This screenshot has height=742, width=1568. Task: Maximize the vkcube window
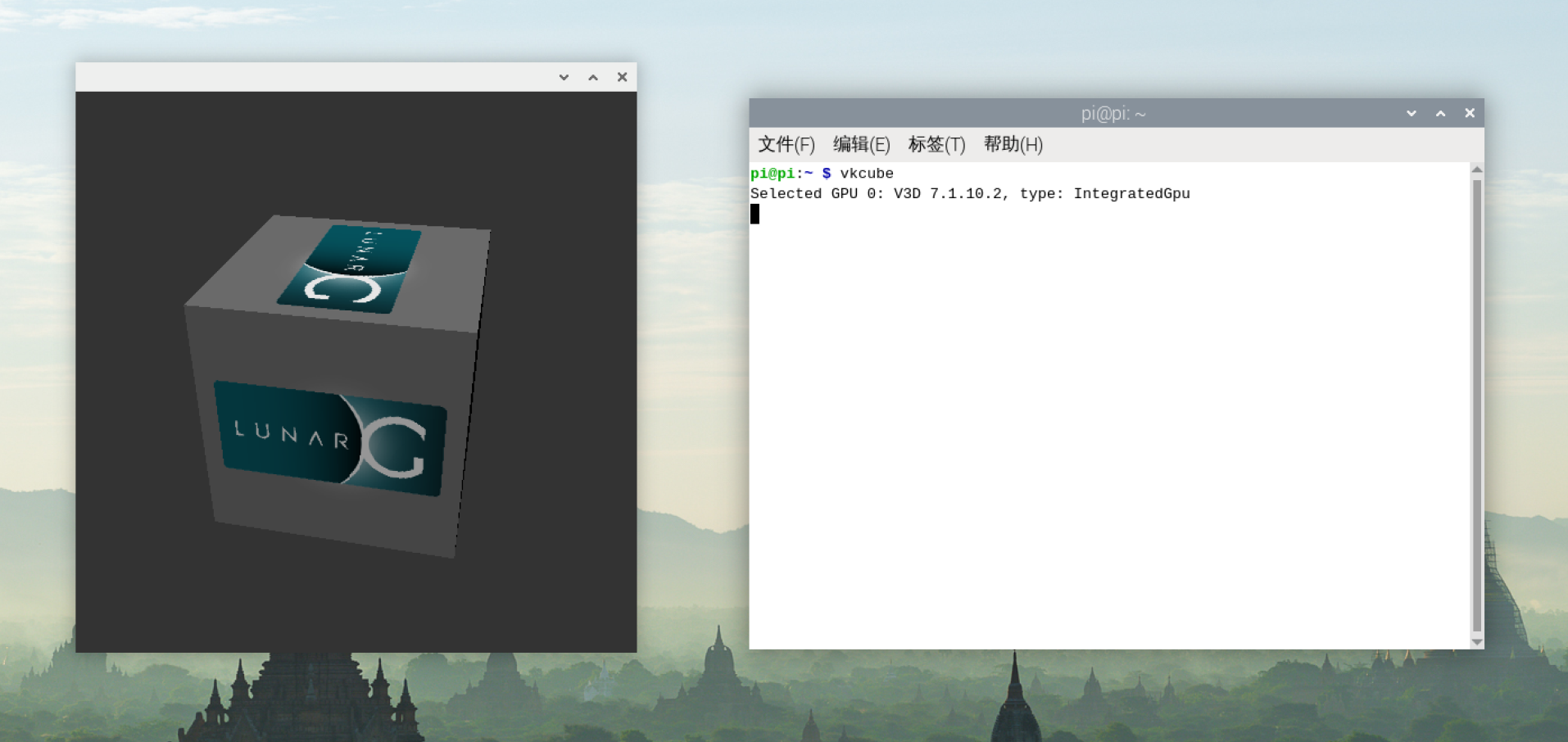click(593, 77)
